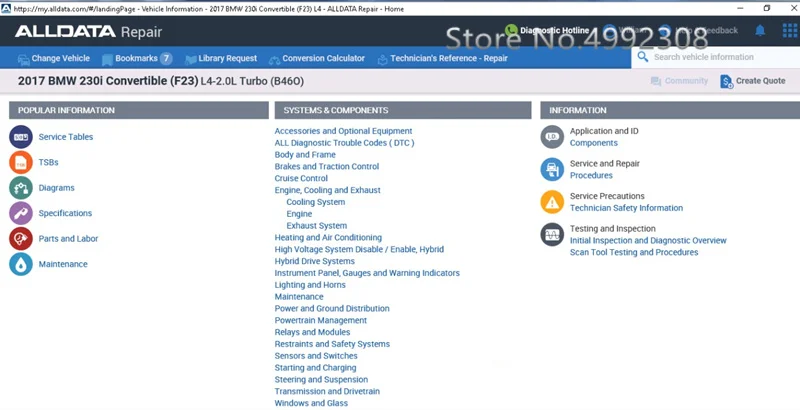The width and height of the screenshot is (800, 410).
Task: Click the search magnifier icon
Action: click(x=643, y=57)
